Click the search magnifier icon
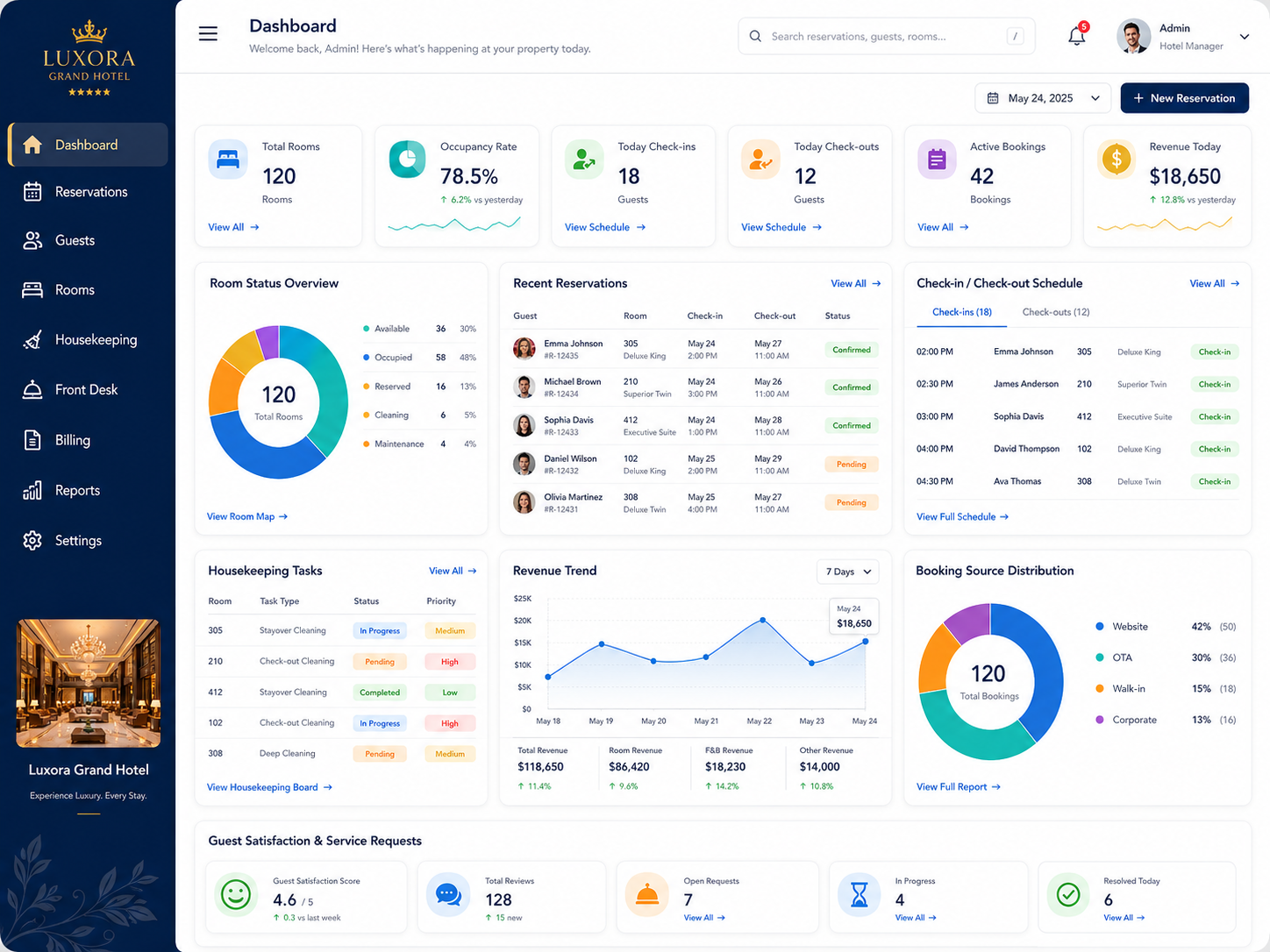Screen dimensions: 1270x952 pos(755,36)
